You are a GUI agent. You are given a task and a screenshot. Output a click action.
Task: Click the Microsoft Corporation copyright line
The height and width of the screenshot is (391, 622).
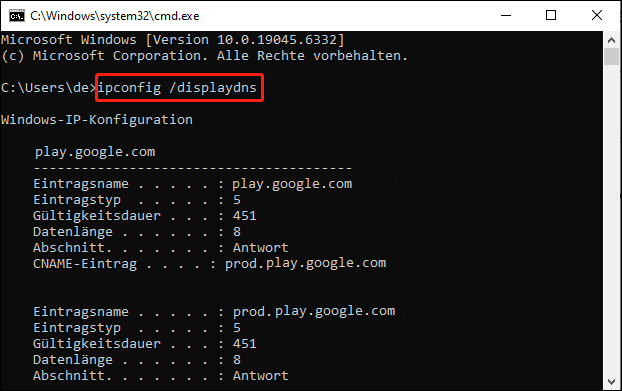204,56
